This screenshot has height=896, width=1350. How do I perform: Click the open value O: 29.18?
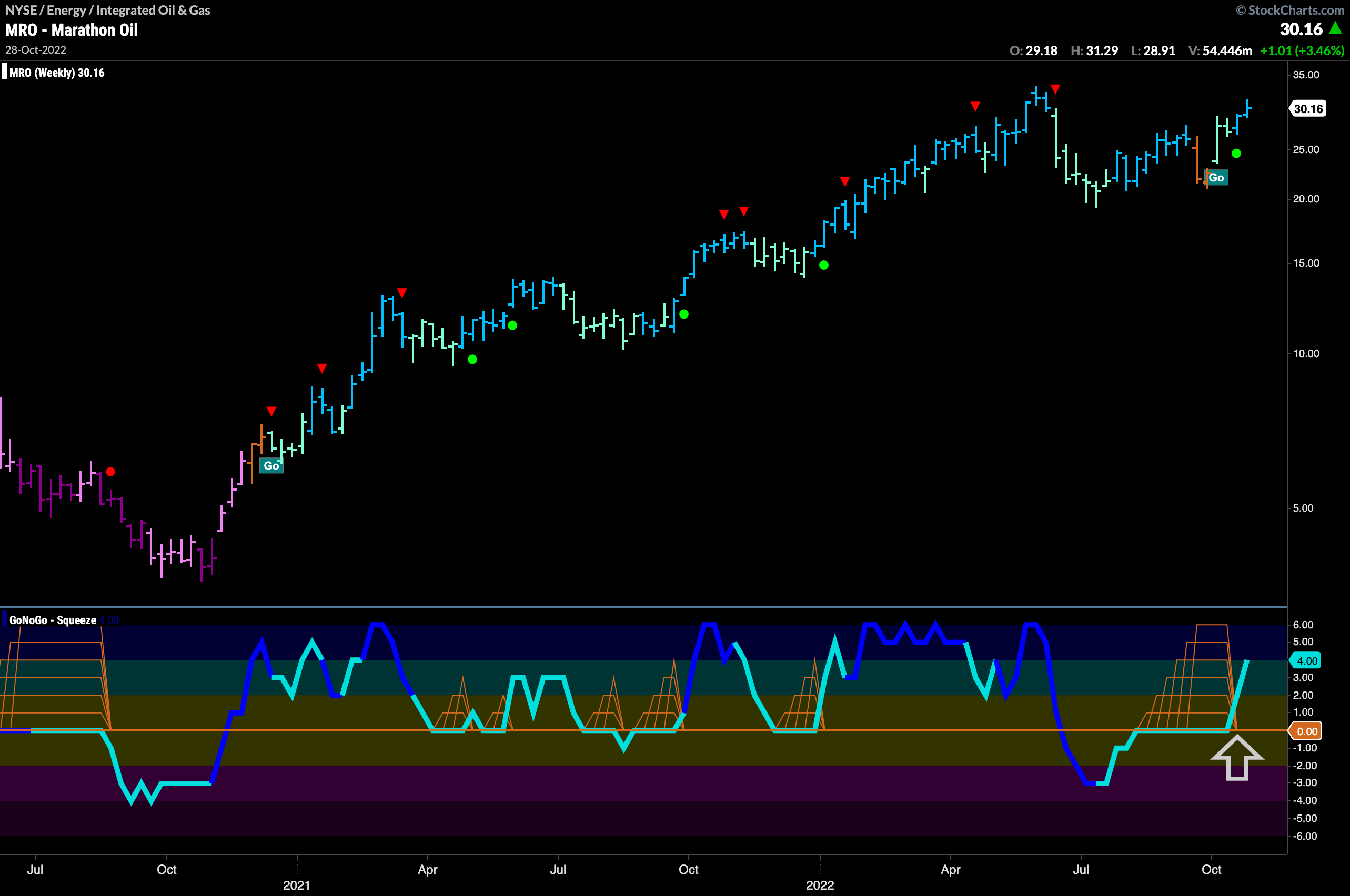coord(1034,50)
